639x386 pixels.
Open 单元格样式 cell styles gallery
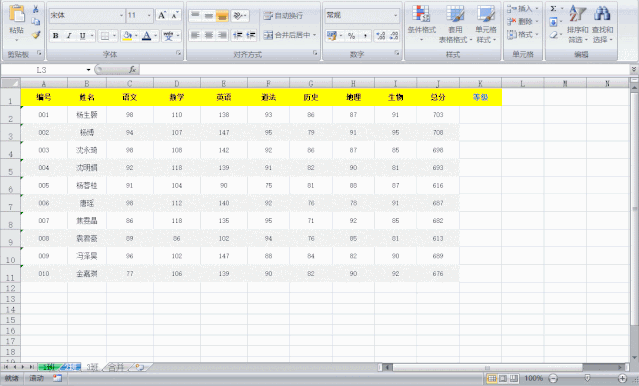(486, 24)
